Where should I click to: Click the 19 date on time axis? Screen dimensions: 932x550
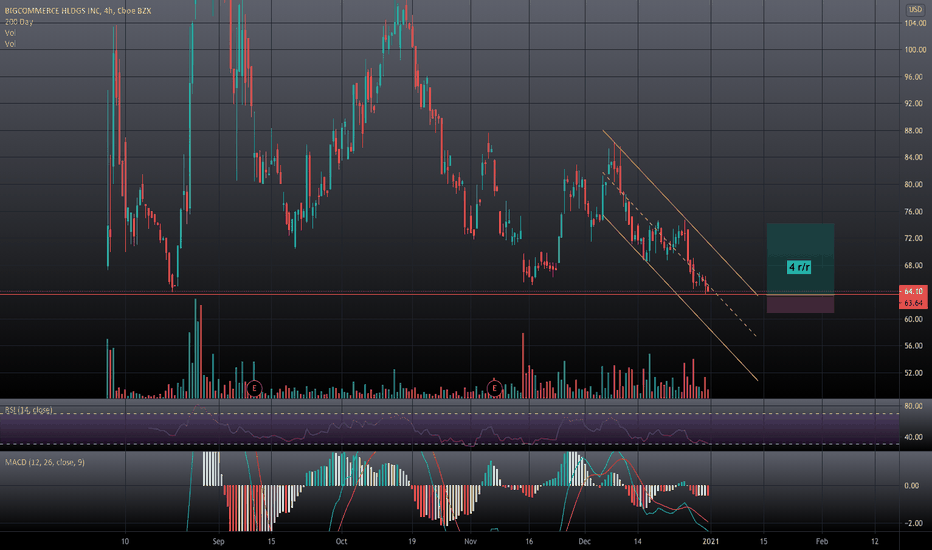pos(412,542)
